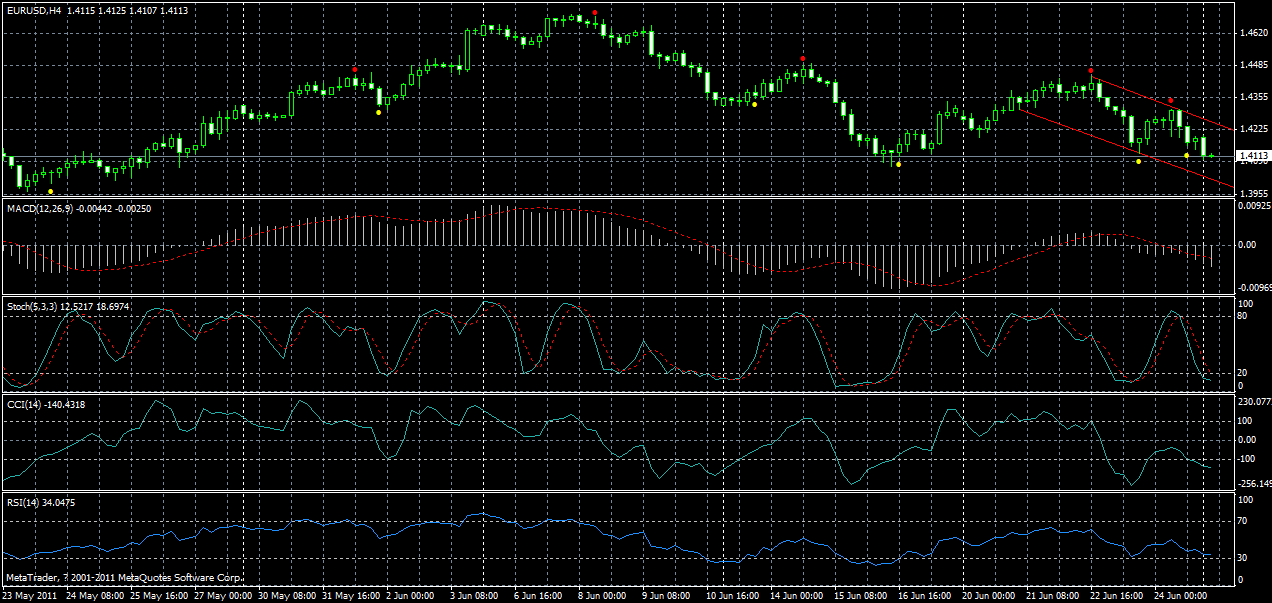Click the -256.149 CCI scale value

click(1254, 482)
